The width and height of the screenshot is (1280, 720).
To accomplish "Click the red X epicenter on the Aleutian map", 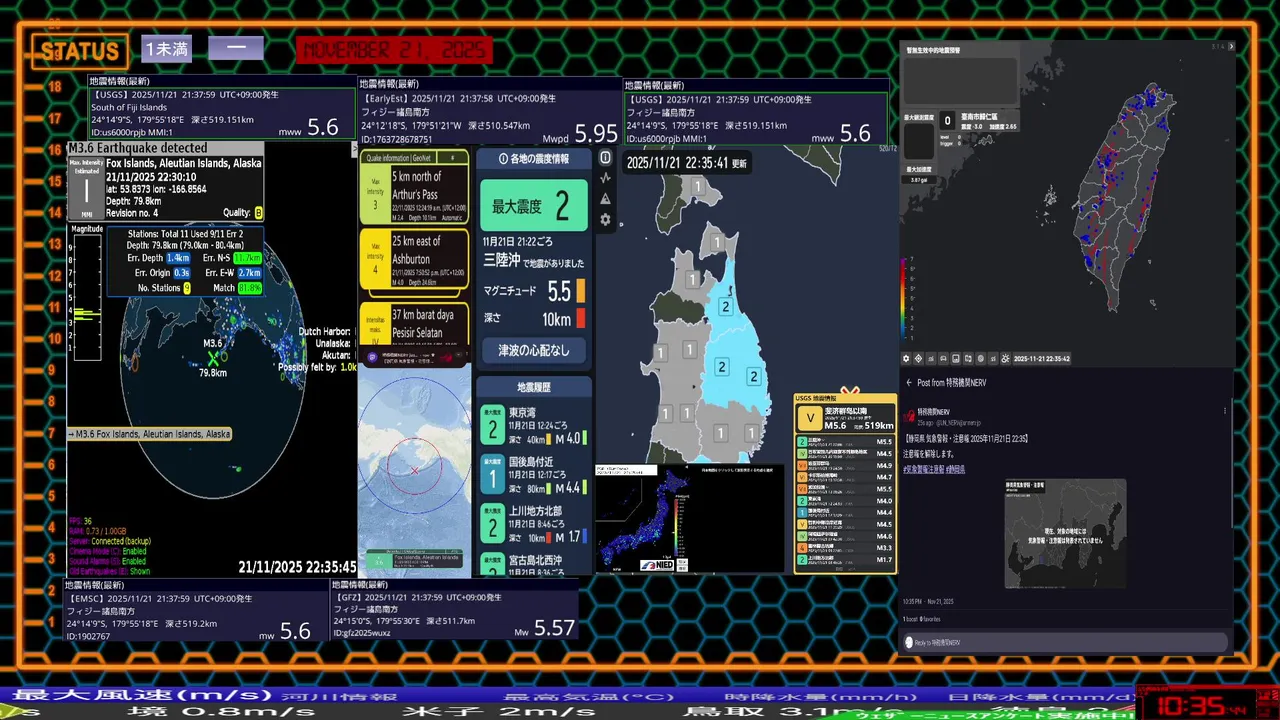I will tap(415, 470).
